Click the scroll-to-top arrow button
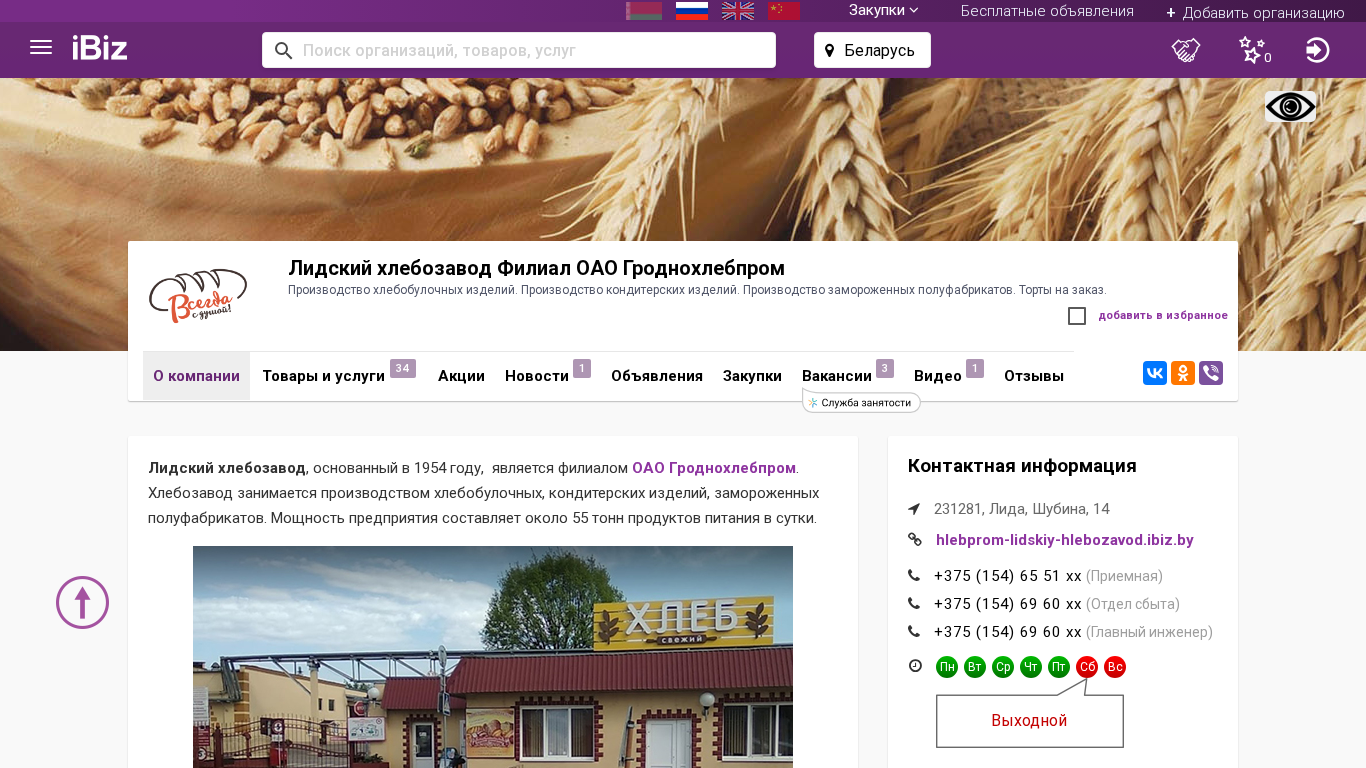The height and width of the screenshot is (768, 1366). coord(82,602)
